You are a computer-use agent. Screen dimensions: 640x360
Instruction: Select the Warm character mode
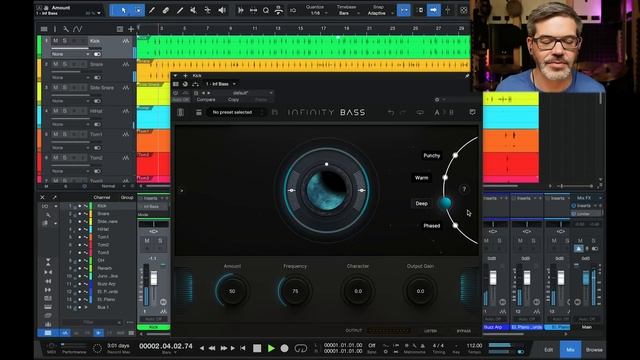pyautogui.click(x=422, y=178)
